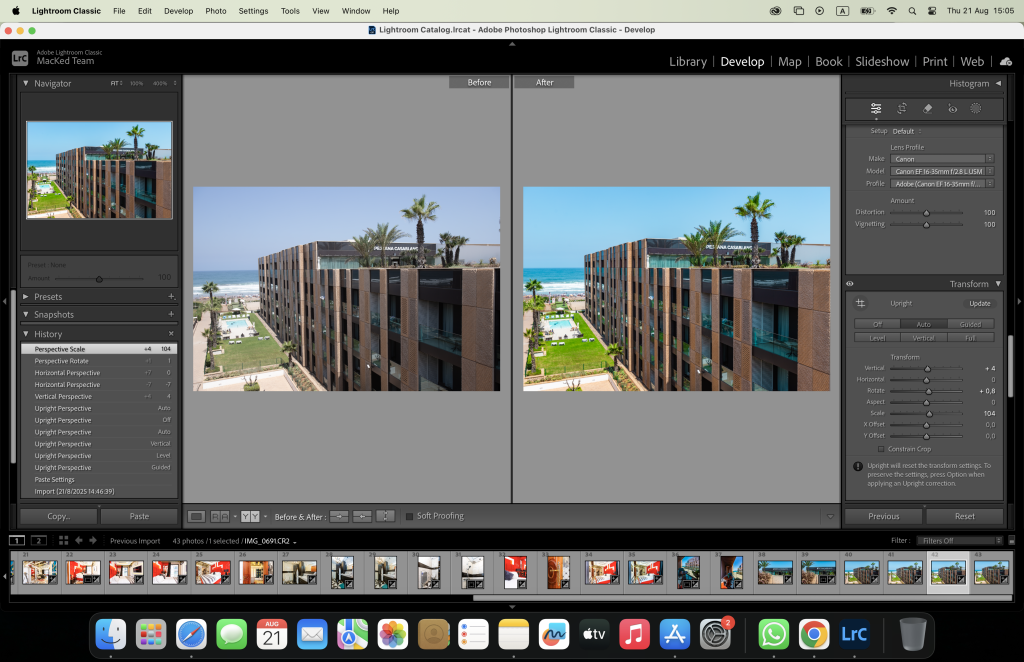
Task: Open lens Make dropdown Canon
Action: tap(942, 159)
